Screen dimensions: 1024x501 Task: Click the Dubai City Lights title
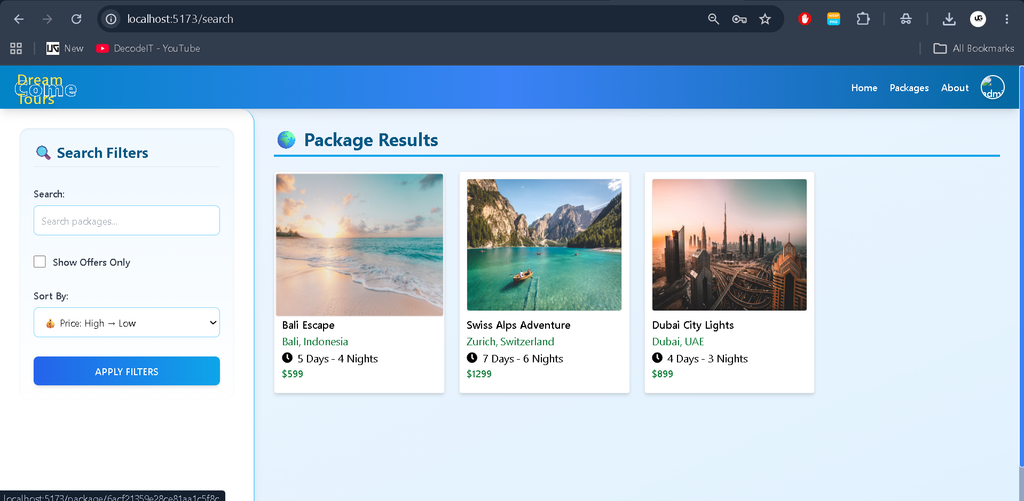pos(693,325)
